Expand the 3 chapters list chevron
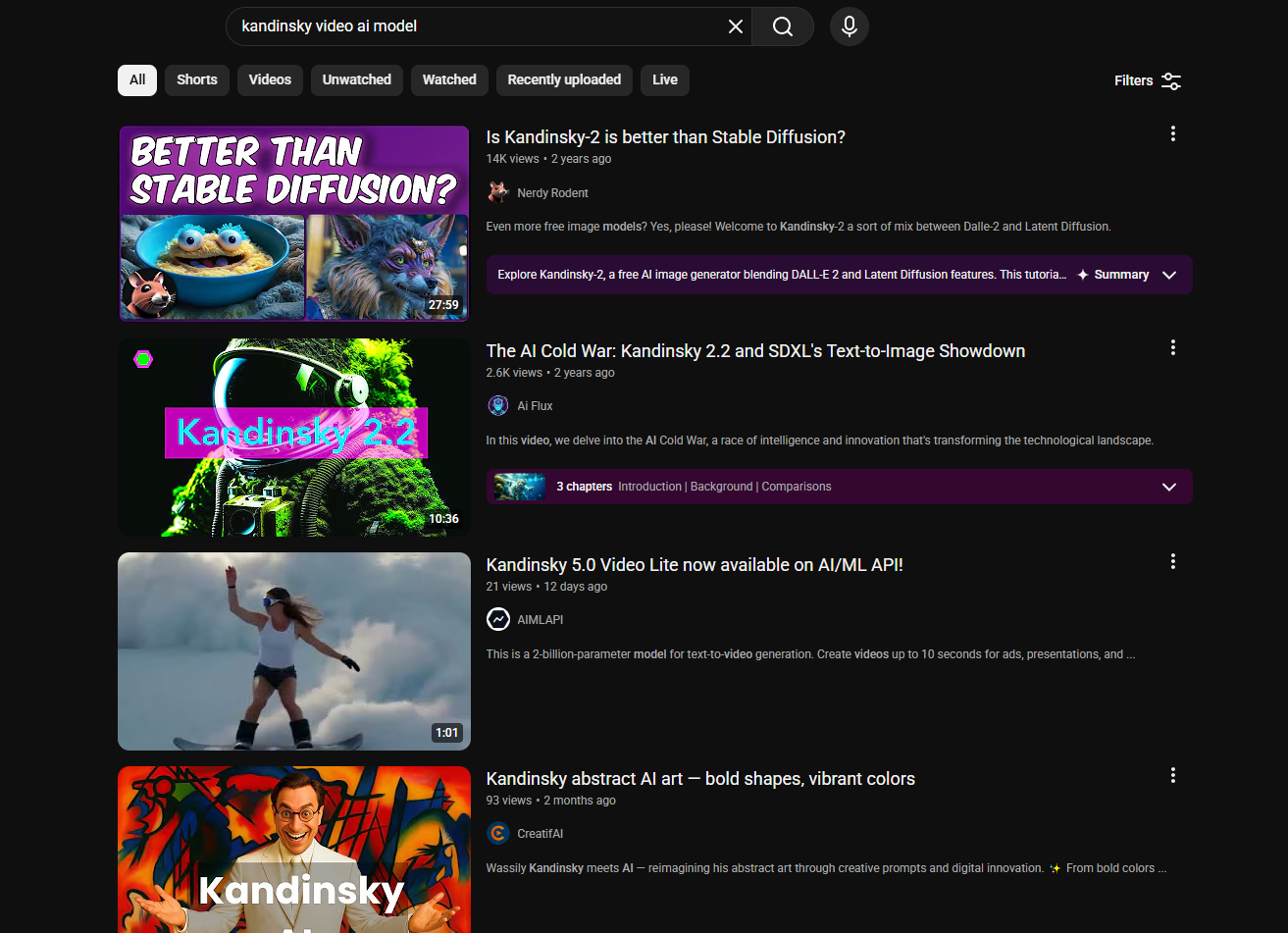This screenshot has width=1288, height=933. click(x=1169, y=487)
